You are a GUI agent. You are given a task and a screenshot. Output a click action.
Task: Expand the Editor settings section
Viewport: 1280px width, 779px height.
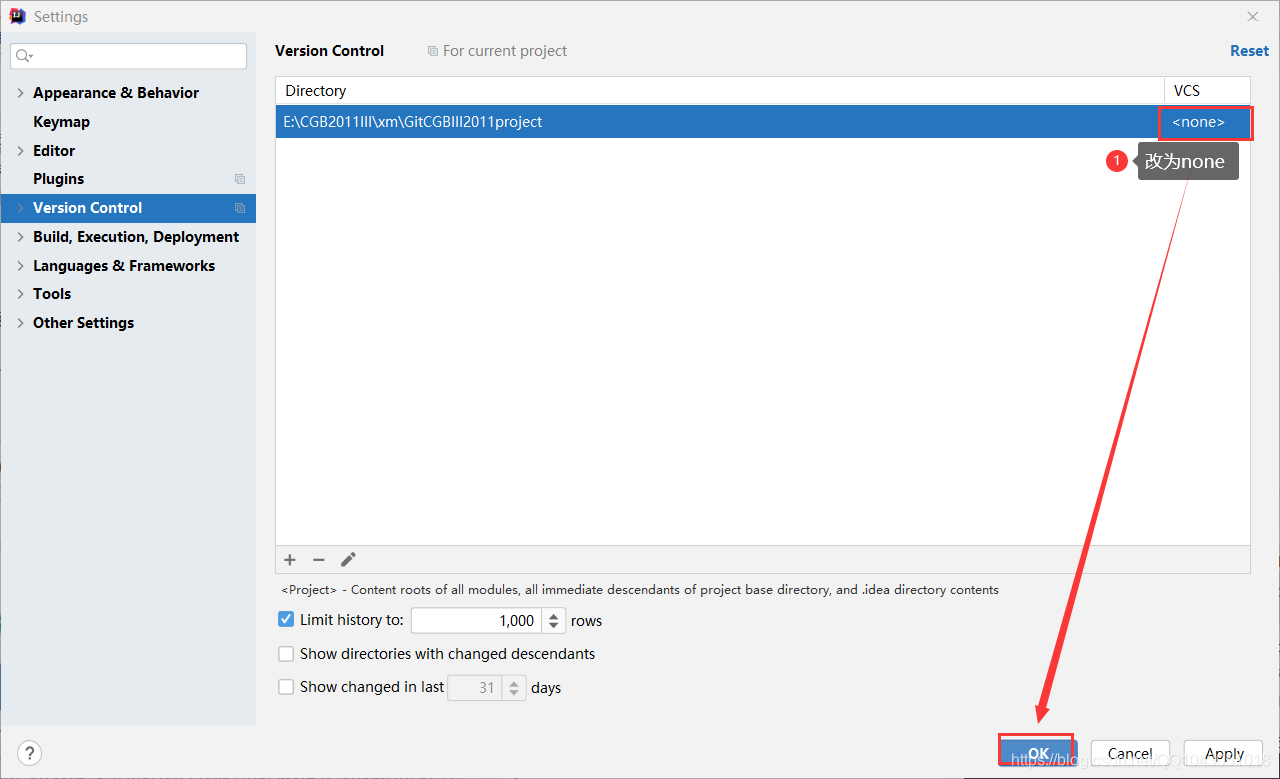tap(20, 151)
